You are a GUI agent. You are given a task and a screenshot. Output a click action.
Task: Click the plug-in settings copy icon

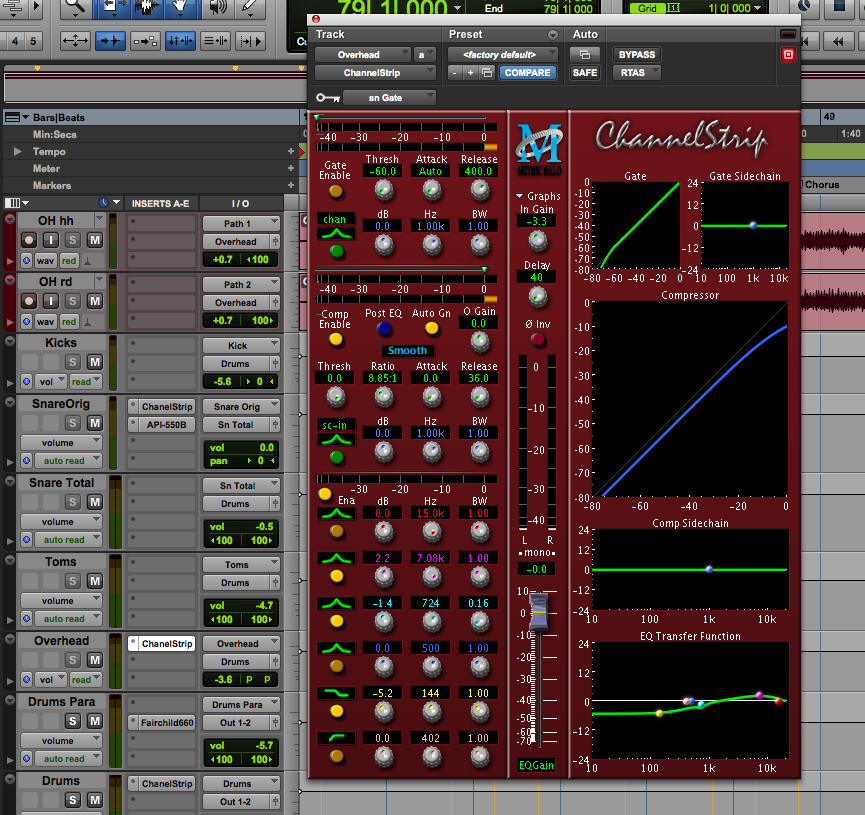coord(487,73)
